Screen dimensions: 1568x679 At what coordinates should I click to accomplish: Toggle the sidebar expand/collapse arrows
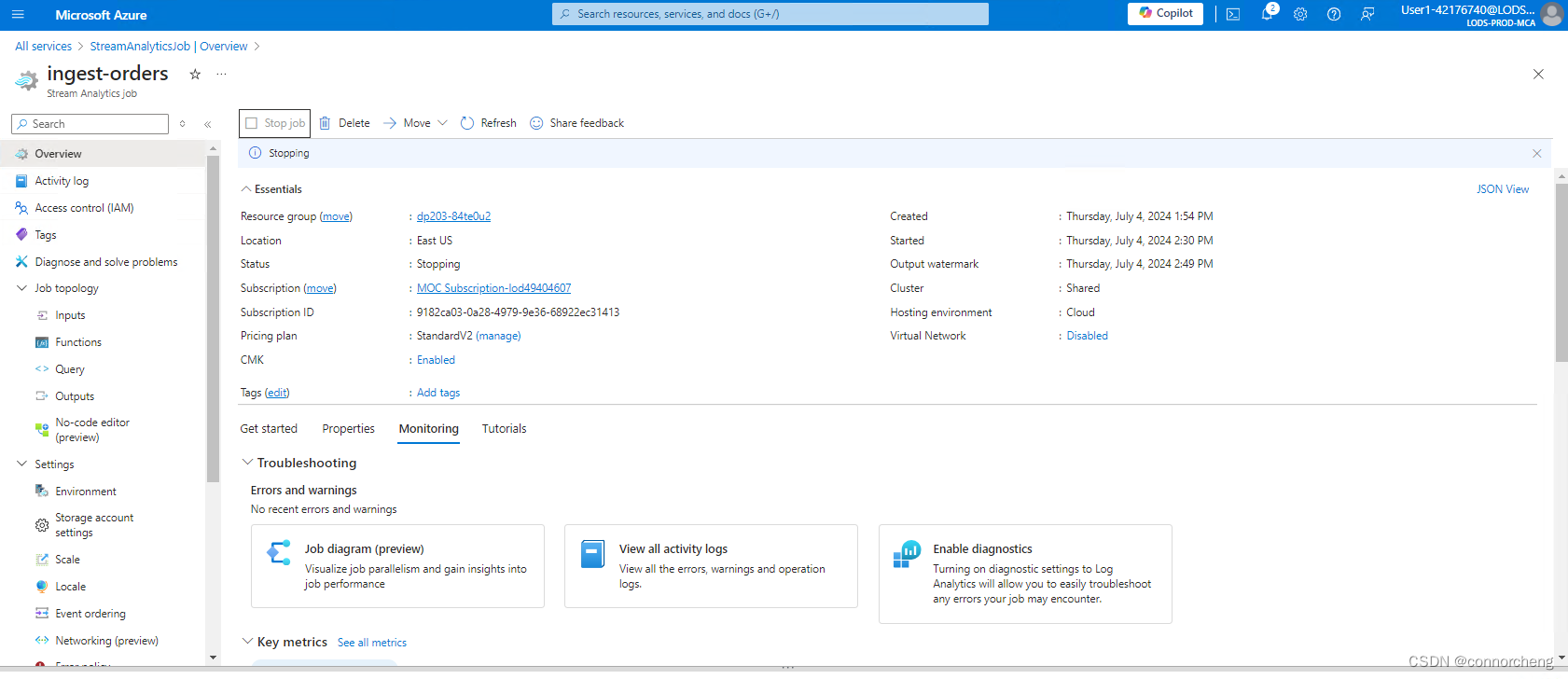click(183, 124)
